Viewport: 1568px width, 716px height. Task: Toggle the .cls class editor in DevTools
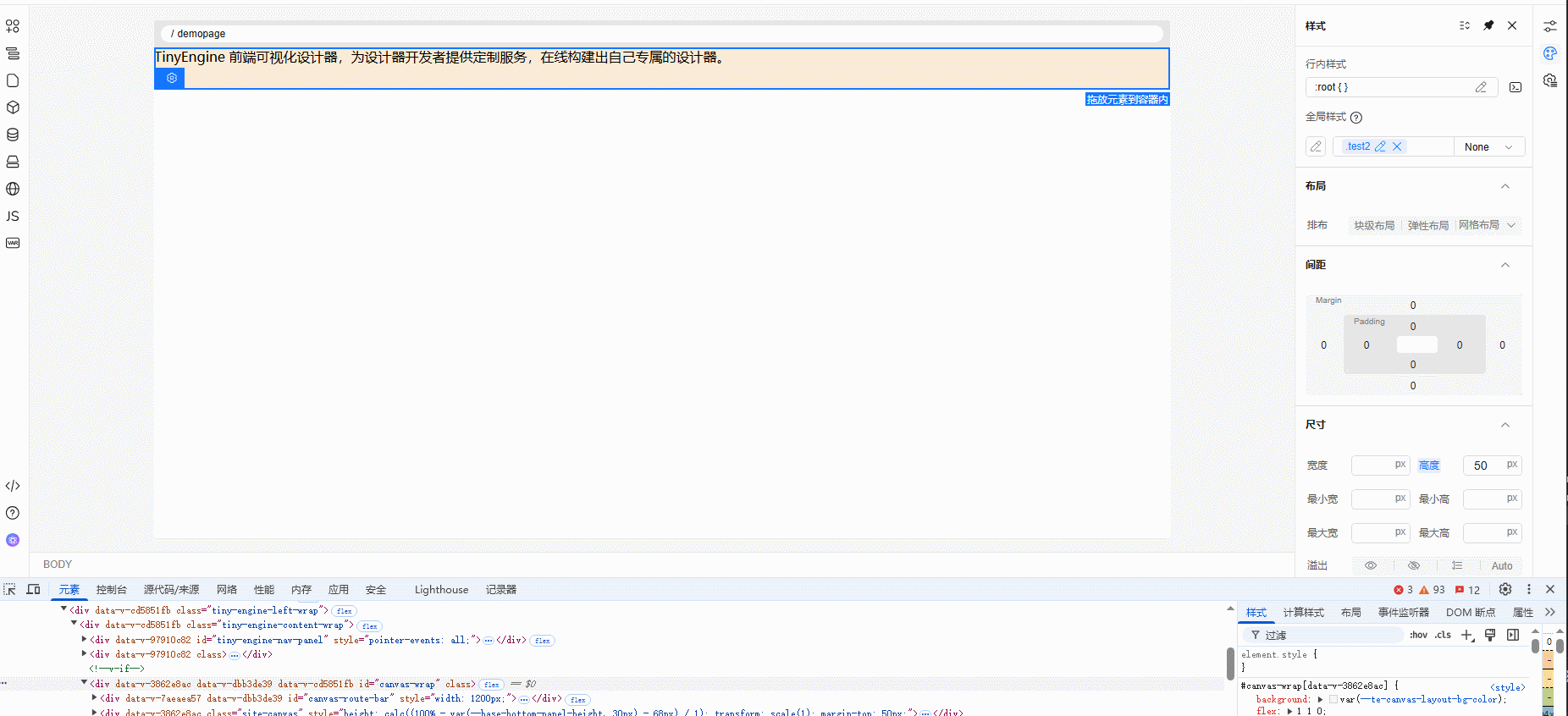[1443, 635]
